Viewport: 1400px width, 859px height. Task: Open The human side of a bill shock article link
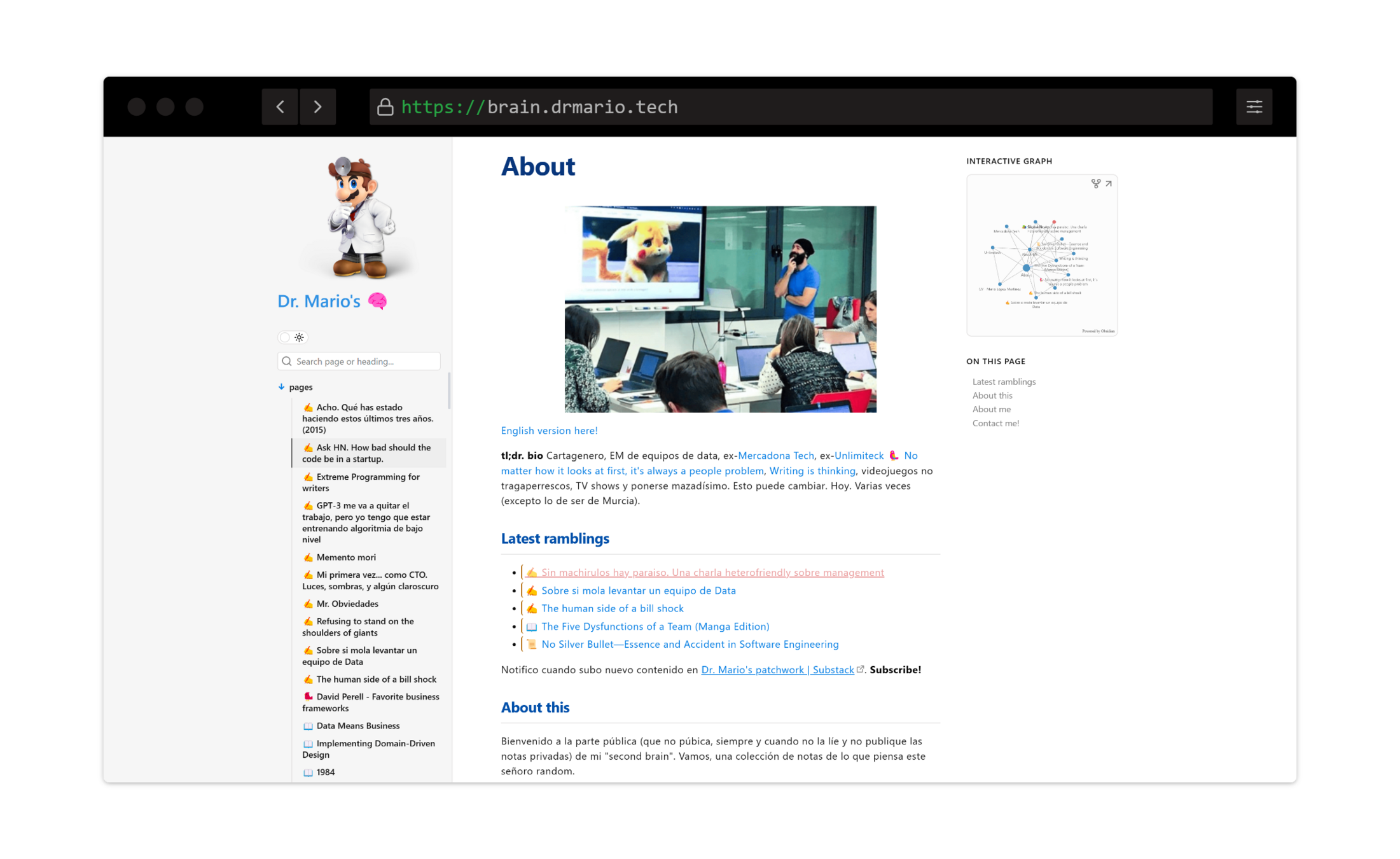pos(612,609)
